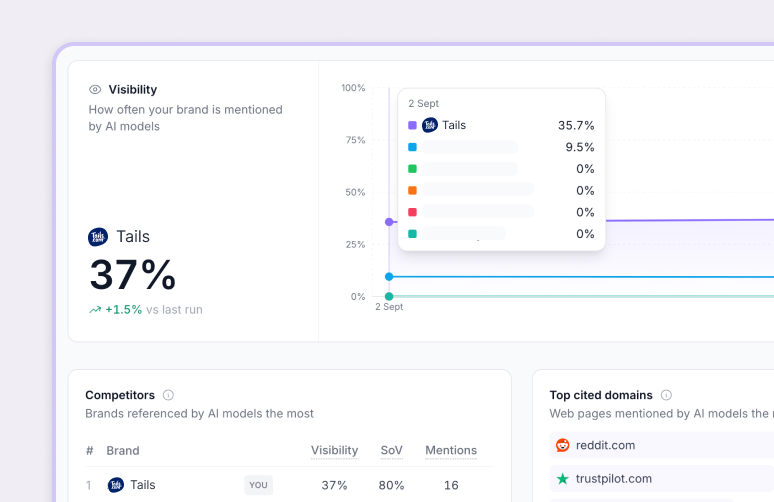This screenshot has width=774, height=502.
Task: Click the eye icon beside Visibility heading
Action: [95, 89]
